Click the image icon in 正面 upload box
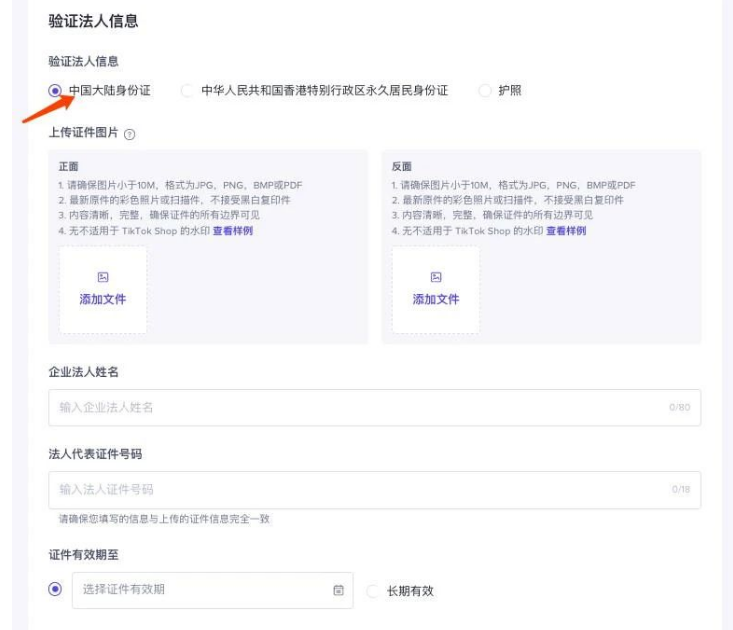 (x=103, y=277)
